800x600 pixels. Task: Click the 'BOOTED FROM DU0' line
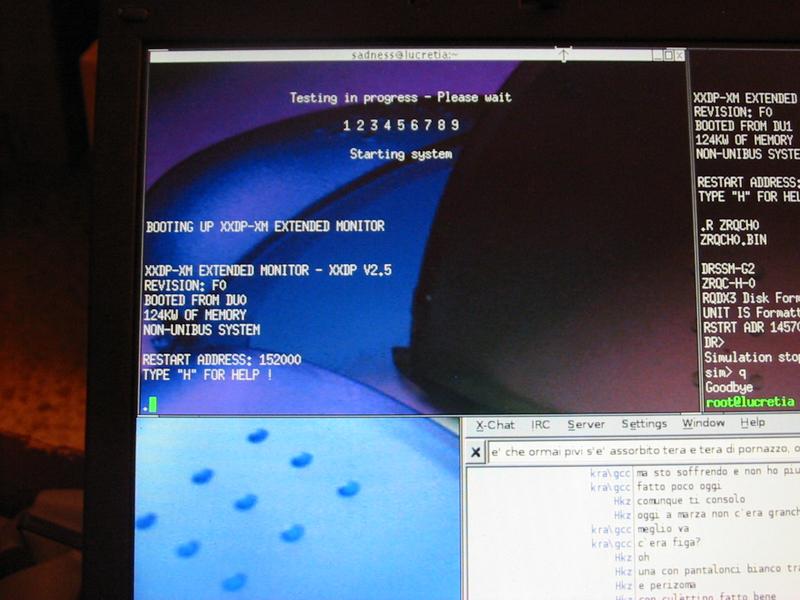point(195,300)
